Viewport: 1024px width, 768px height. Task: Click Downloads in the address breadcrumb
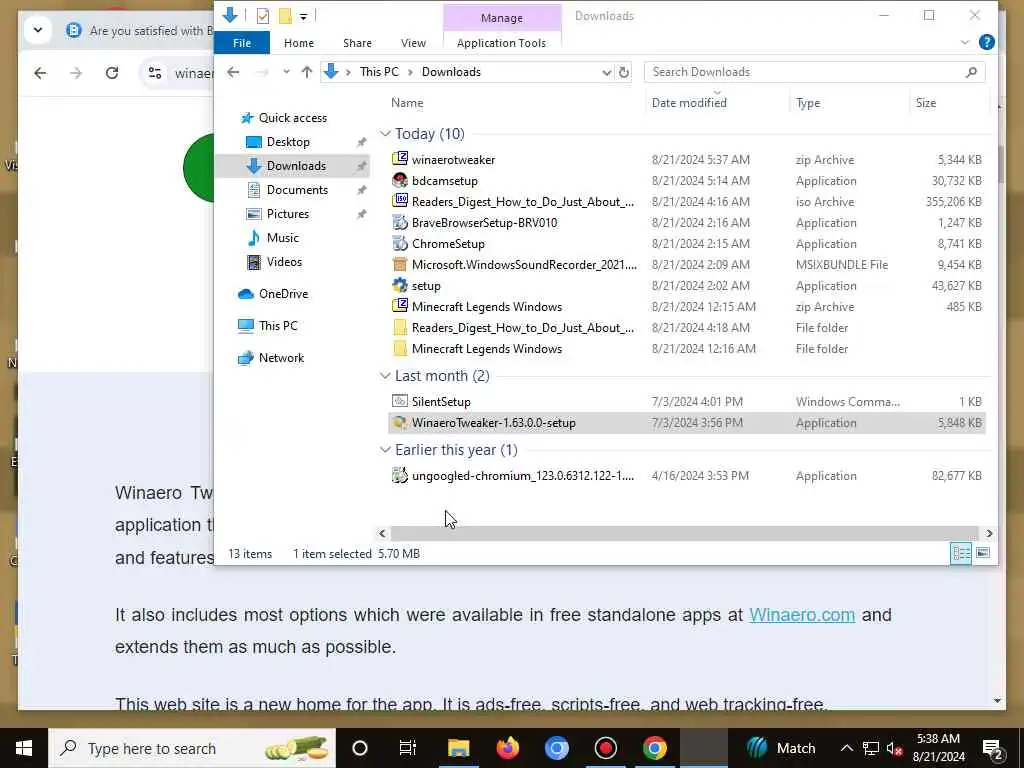[x=451, y=72]
